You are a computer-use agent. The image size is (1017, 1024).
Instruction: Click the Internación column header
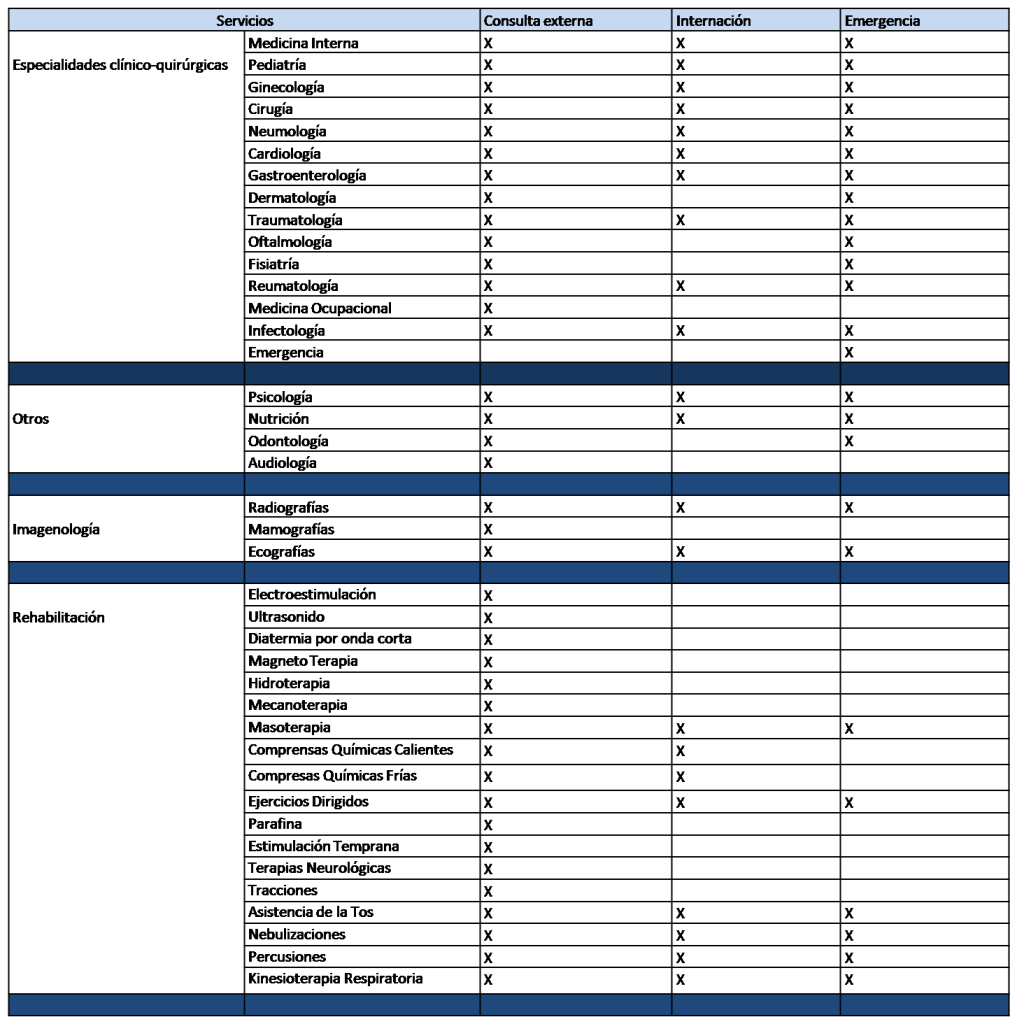click(x=712, y=21)
